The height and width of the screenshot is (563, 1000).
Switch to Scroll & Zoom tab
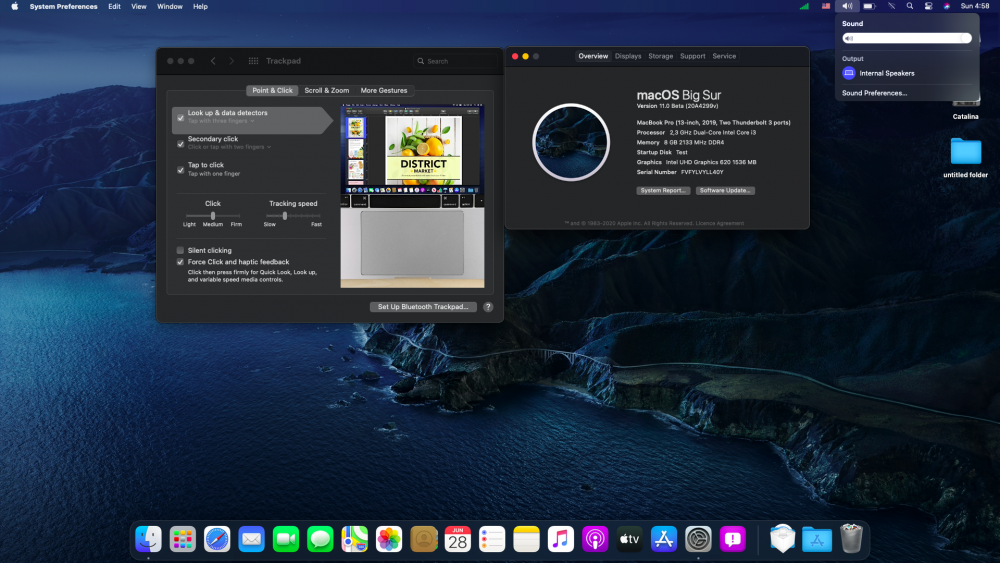(327, 91)
